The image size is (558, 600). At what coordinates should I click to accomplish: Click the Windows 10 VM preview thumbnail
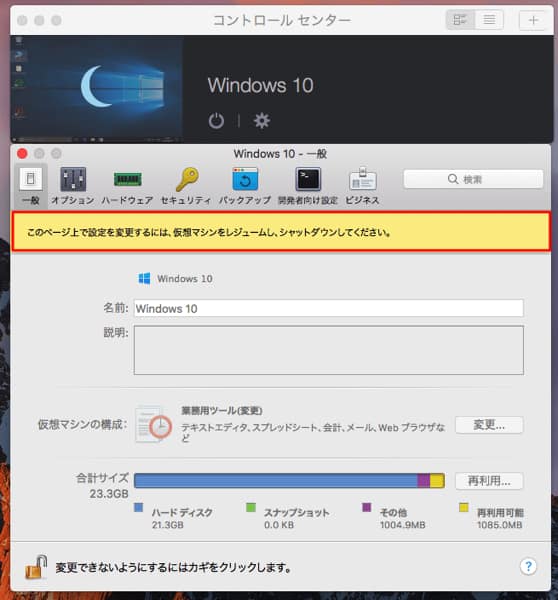tap(96, 89)
